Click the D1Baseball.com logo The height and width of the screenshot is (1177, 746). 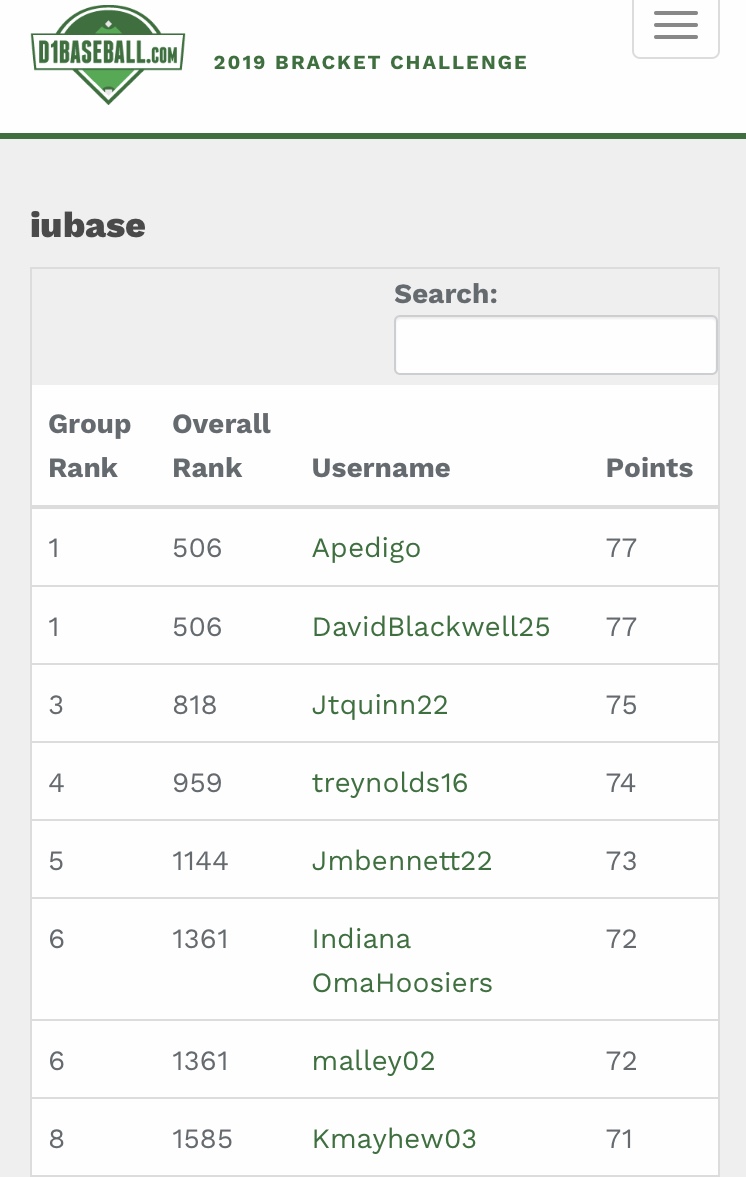coord(107,53)
